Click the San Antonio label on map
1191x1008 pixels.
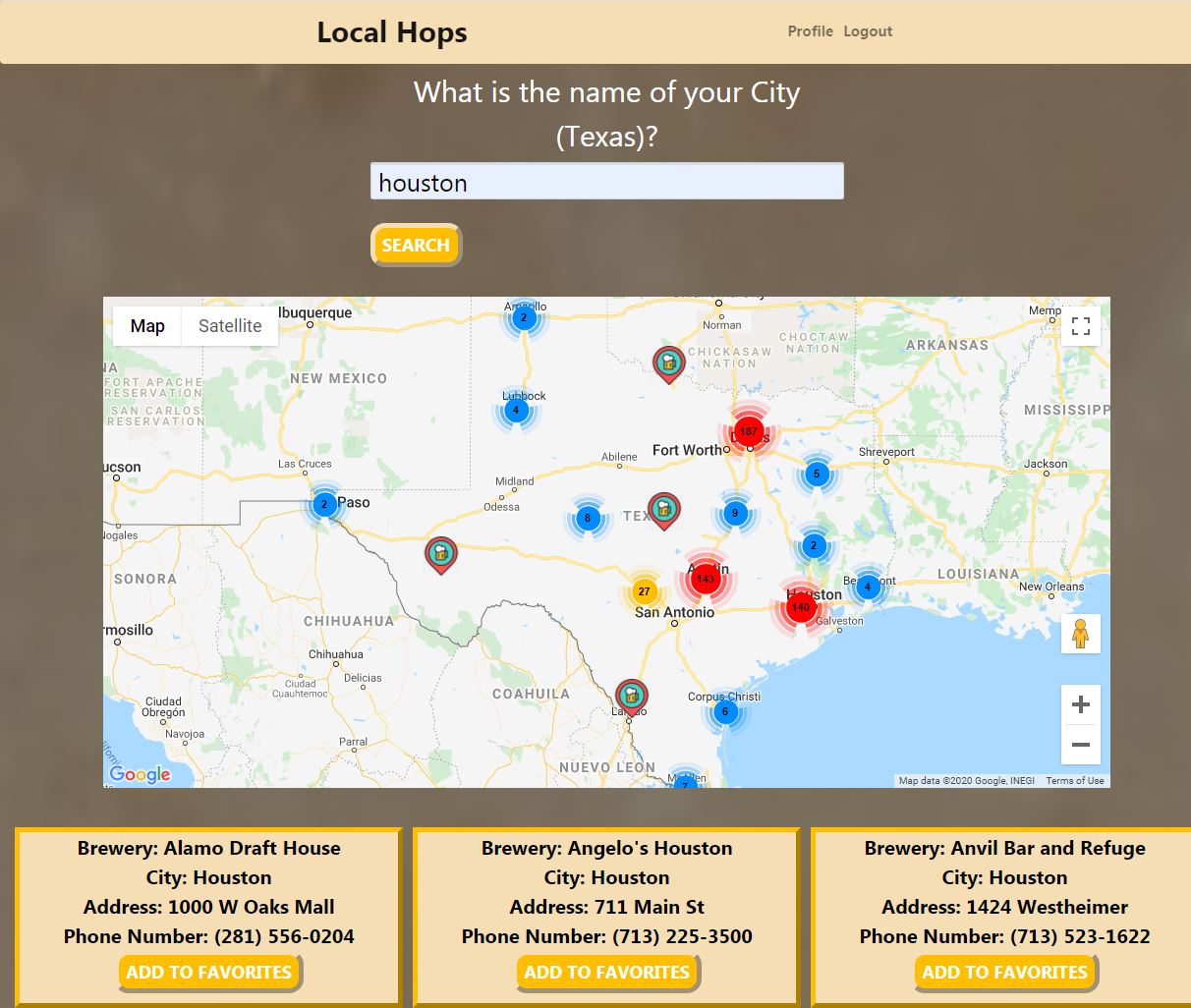tap(674, 612)
